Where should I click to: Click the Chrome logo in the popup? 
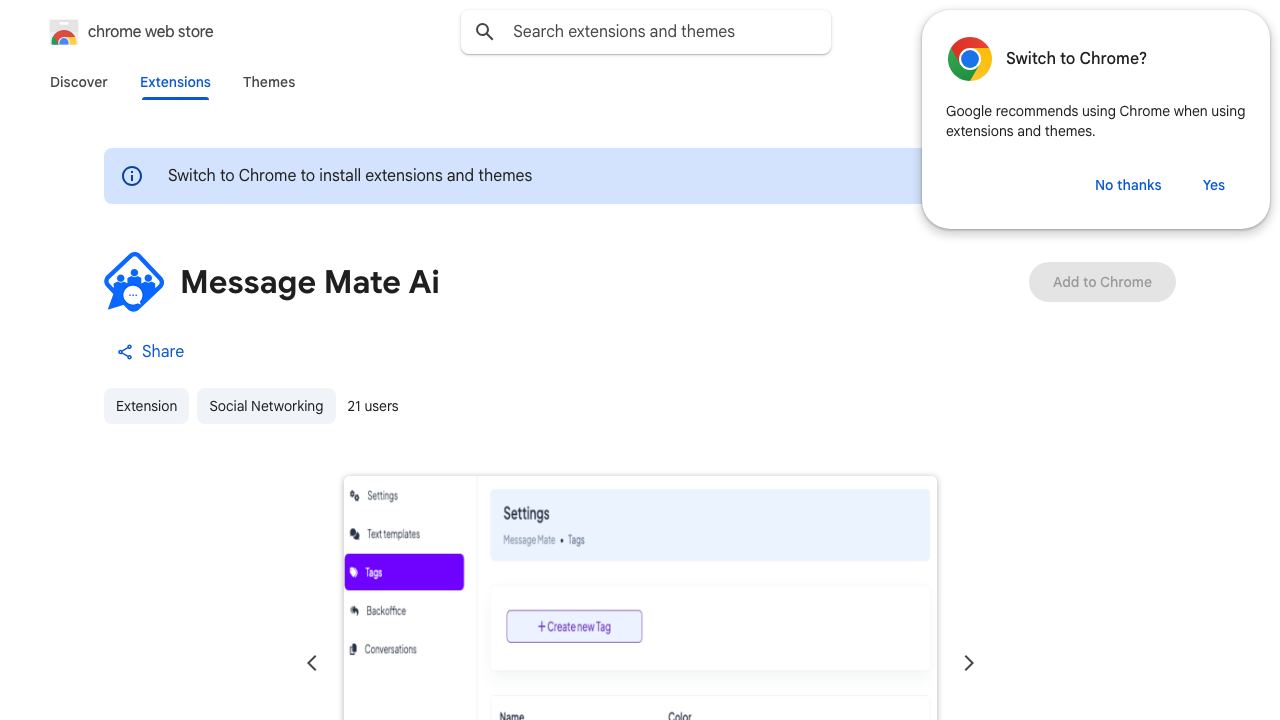click(x=970, y=59)
